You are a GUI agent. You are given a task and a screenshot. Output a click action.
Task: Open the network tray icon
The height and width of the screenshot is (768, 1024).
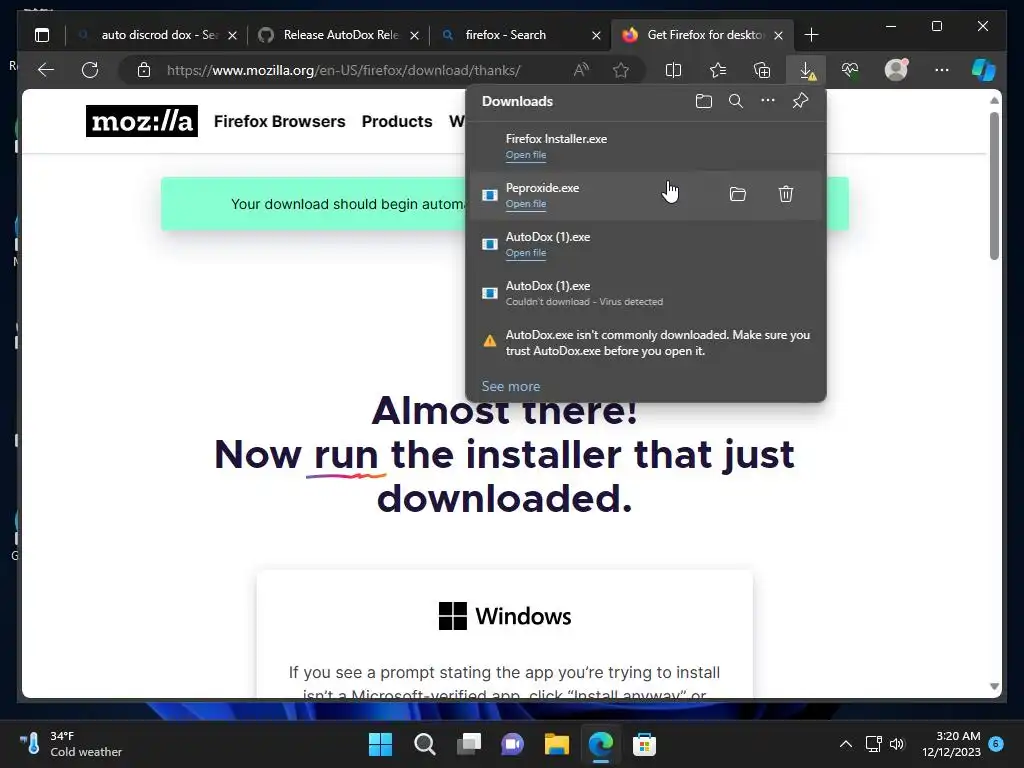[x=873, y=744]
